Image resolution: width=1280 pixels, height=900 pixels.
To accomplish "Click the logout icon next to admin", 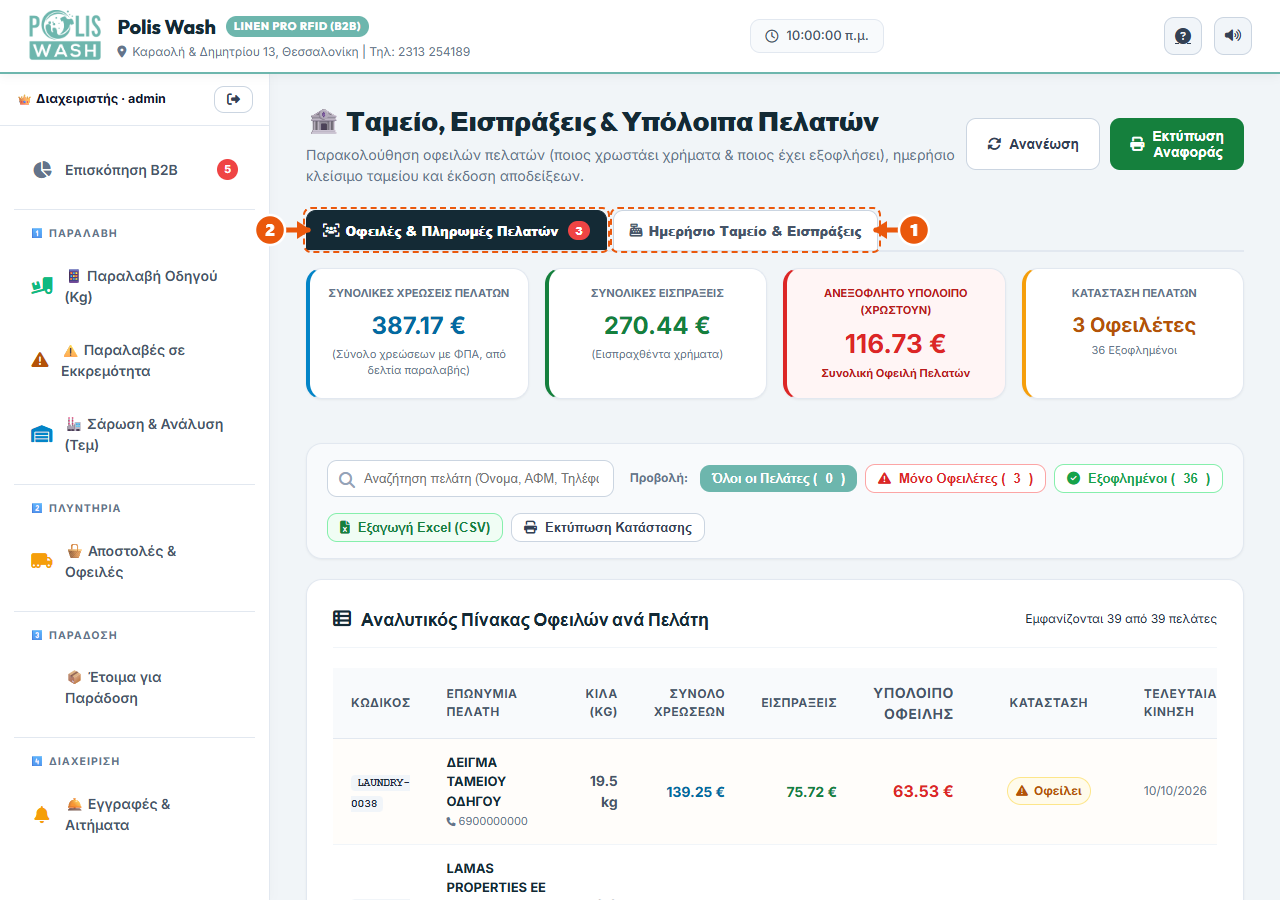I will pyautogui.click(x=233, y=99).
